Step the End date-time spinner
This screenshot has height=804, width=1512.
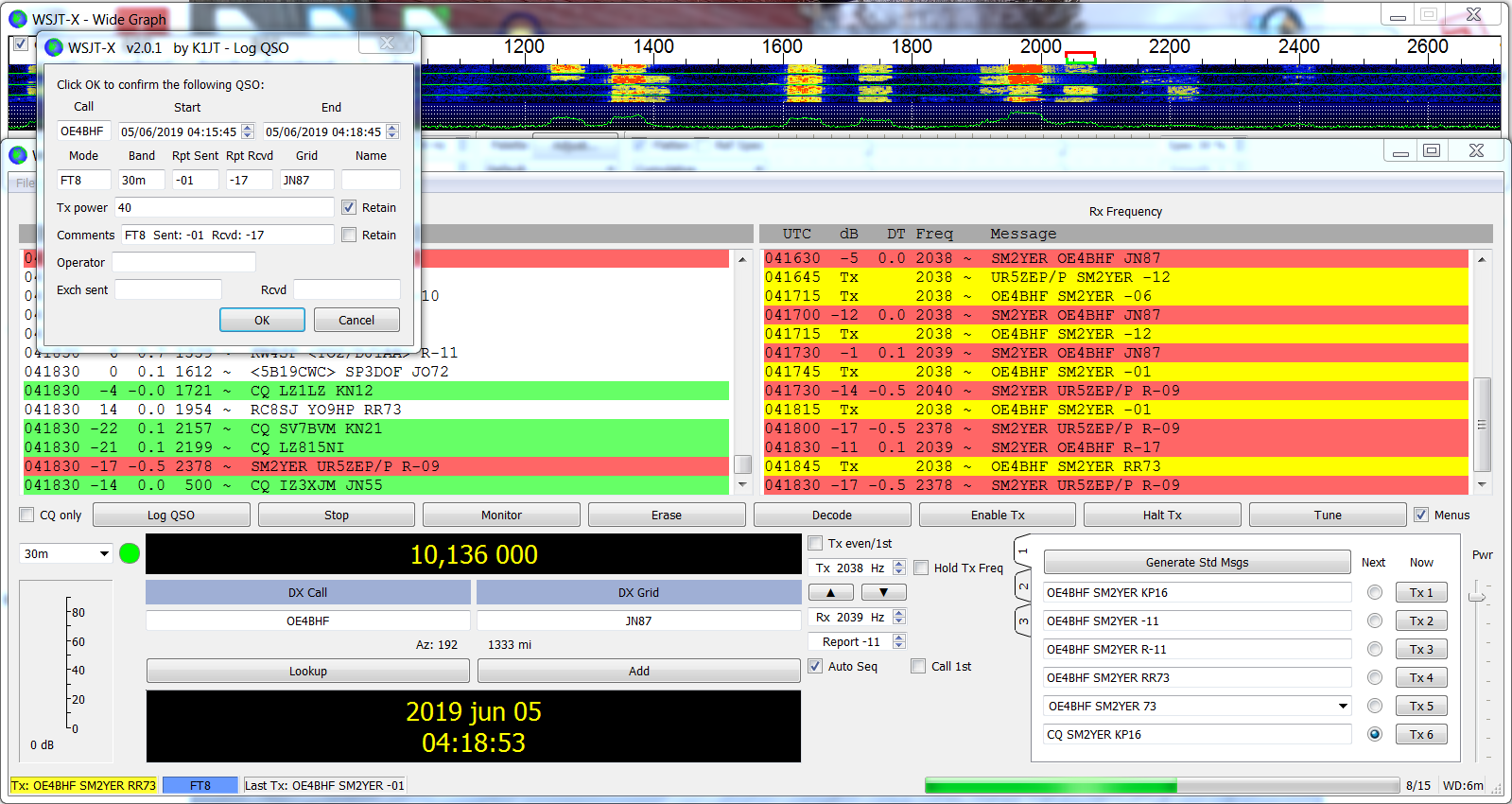[x=392, y=131]
